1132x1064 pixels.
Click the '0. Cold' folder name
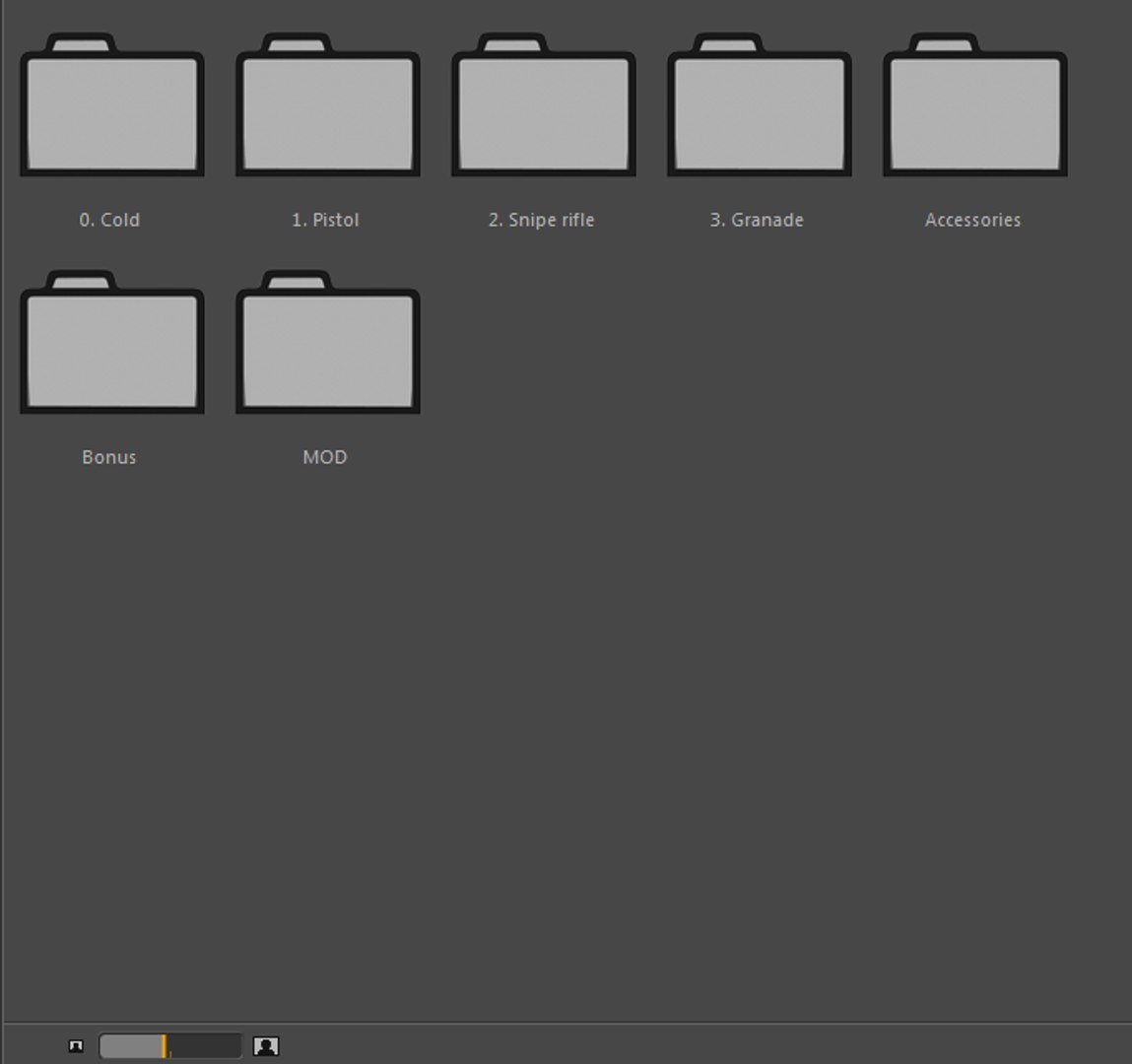click(109, 220)
